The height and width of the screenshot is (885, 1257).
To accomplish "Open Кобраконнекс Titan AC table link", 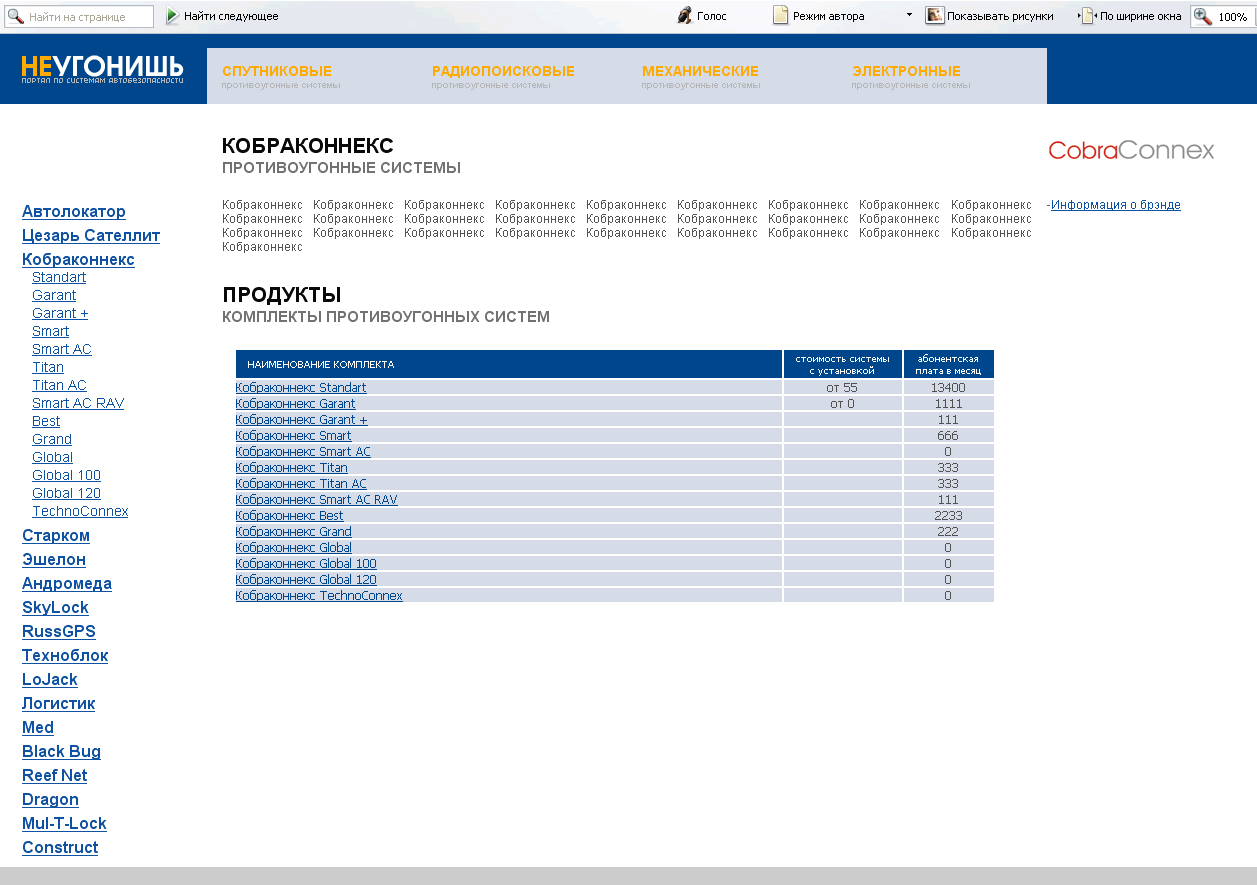I will click(x=301, y=484).
